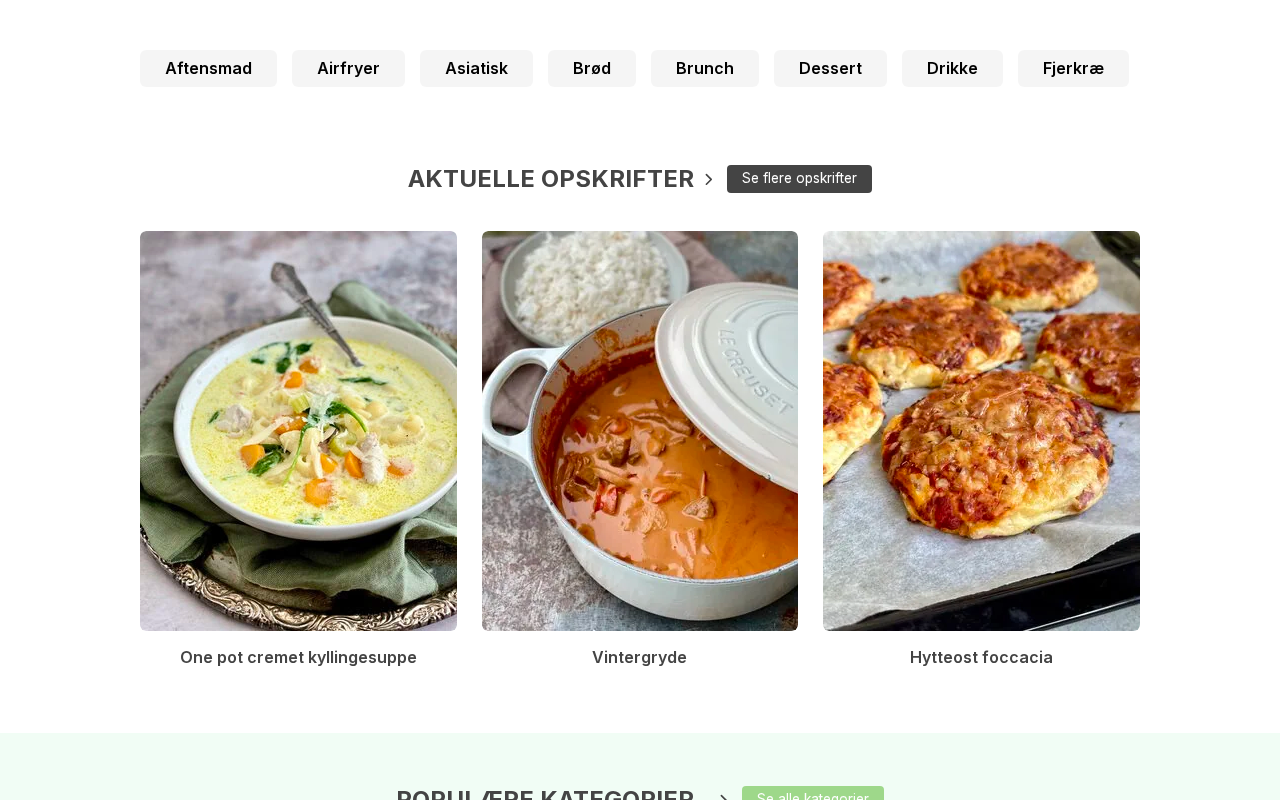Open the creamy chicken soup photo
The image size is (1280, 800).
click(x=298, y=431)
